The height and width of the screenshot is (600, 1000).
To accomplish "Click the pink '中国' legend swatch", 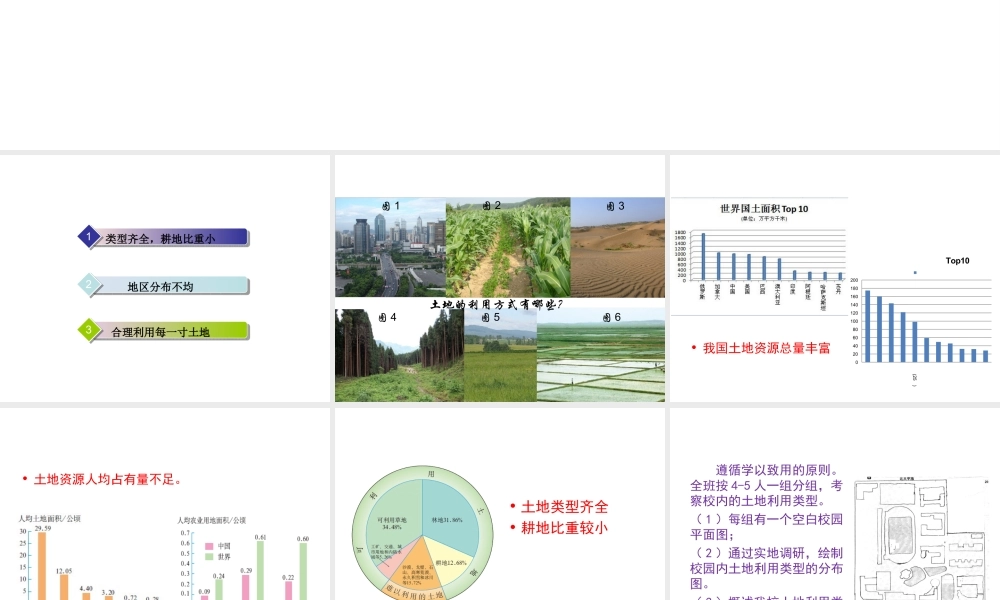I will point(209,546).
